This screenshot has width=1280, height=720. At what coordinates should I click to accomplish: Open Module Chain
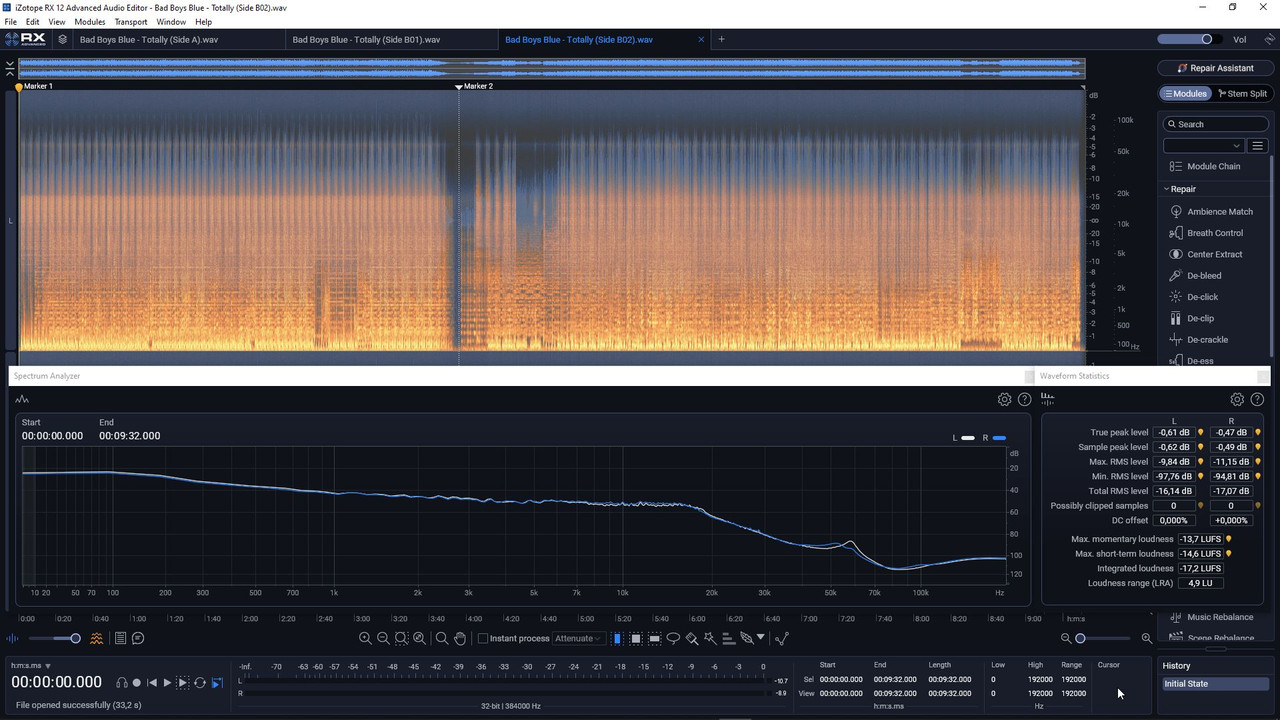(1205, 166)
